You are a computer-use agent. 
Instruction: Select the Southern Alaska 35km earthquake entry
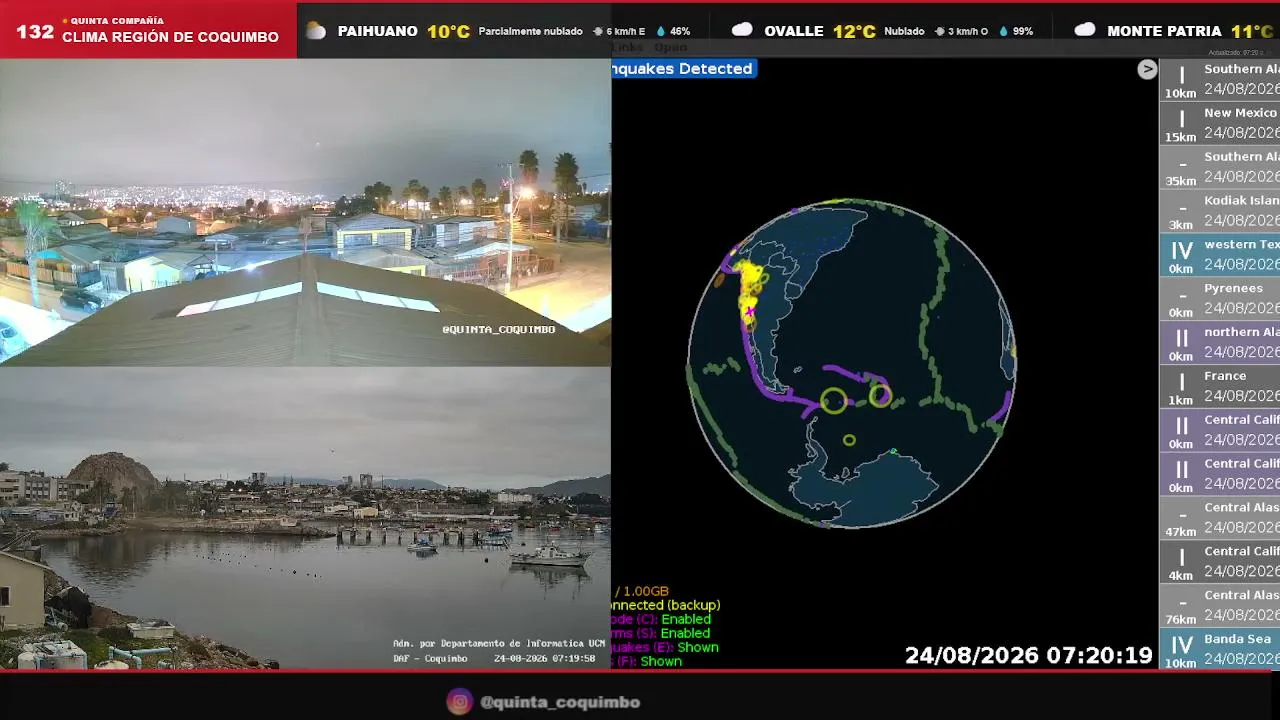[1220, 167]
